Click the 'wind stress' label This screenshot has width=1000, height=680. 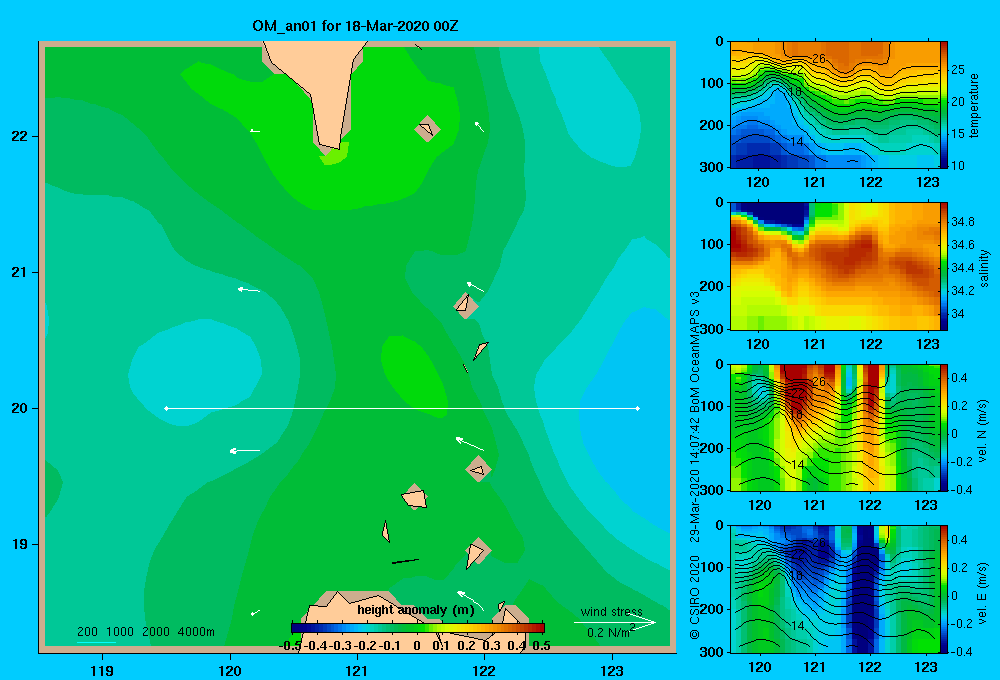[x=612, y=612]
